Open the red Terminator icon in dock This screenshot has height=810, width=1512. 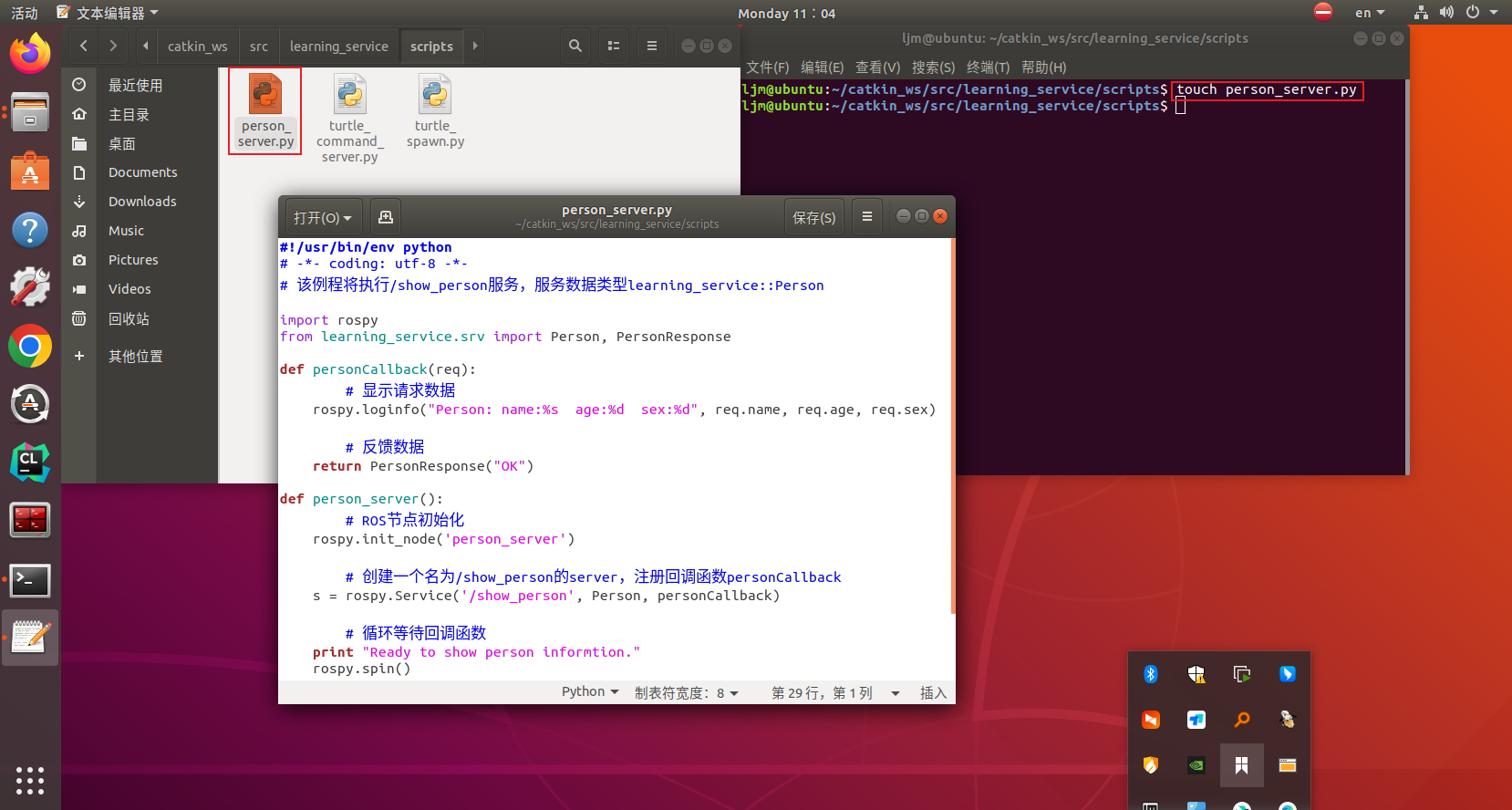pyautogui.click(x=30, y=521)
